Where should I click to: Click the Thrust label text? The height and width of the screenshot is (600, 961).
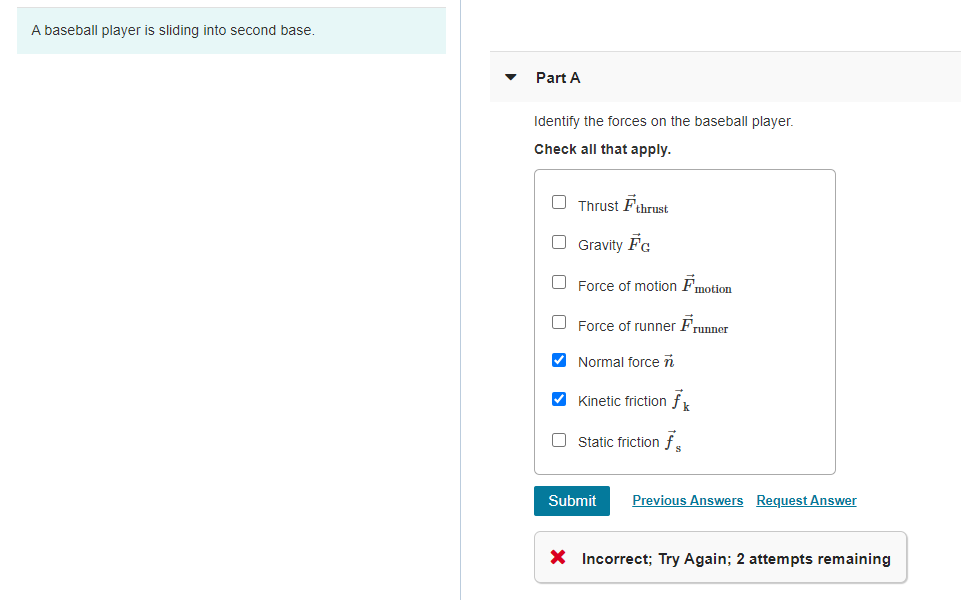click(x=598, y=206)
